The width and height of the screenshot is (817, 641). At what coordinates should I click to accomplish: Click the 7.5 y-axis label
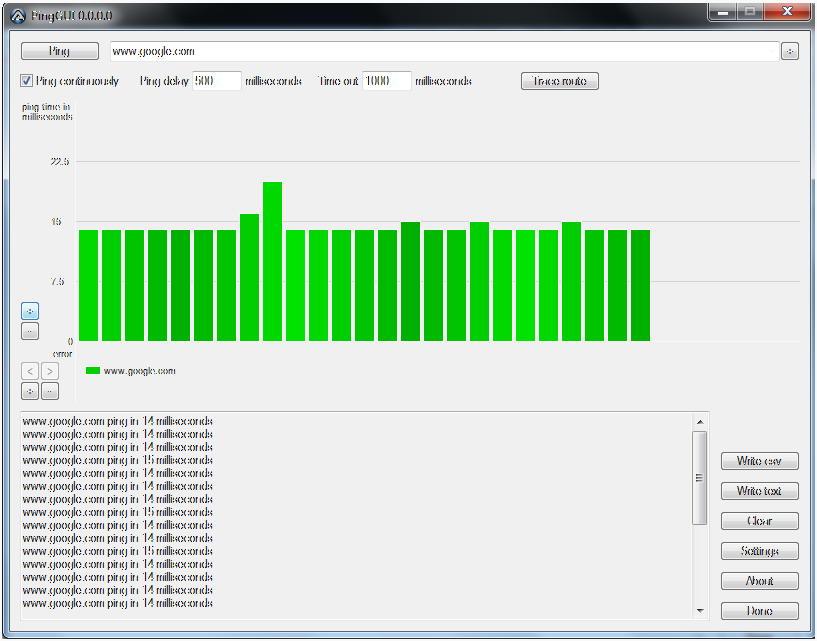57,281
